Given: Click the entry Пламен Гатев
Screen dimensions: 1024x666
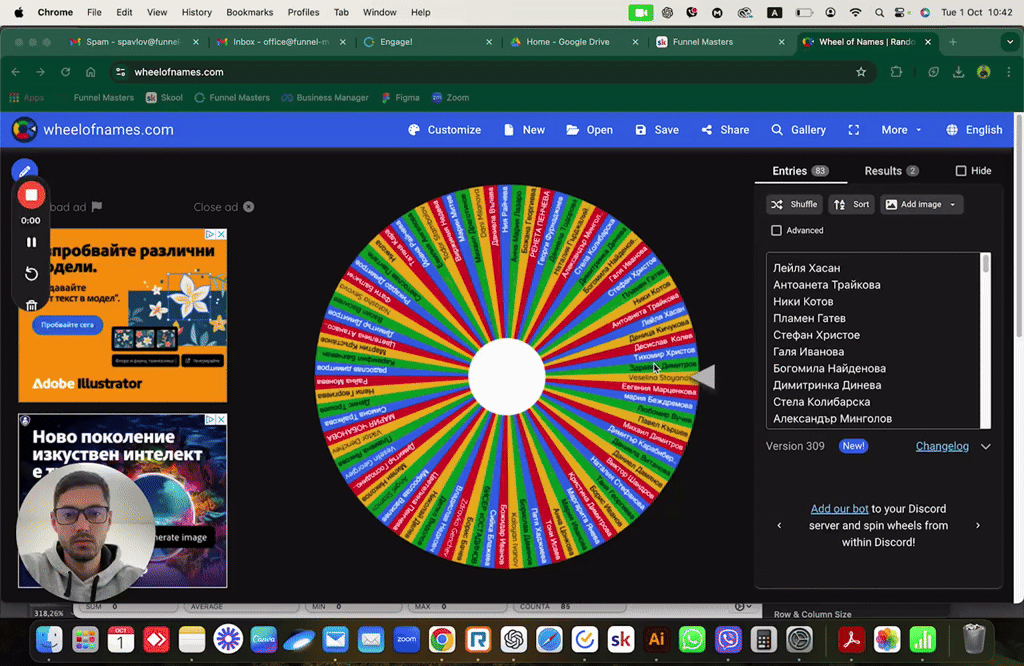Looking at the screenshot, I should click(809, 319).
